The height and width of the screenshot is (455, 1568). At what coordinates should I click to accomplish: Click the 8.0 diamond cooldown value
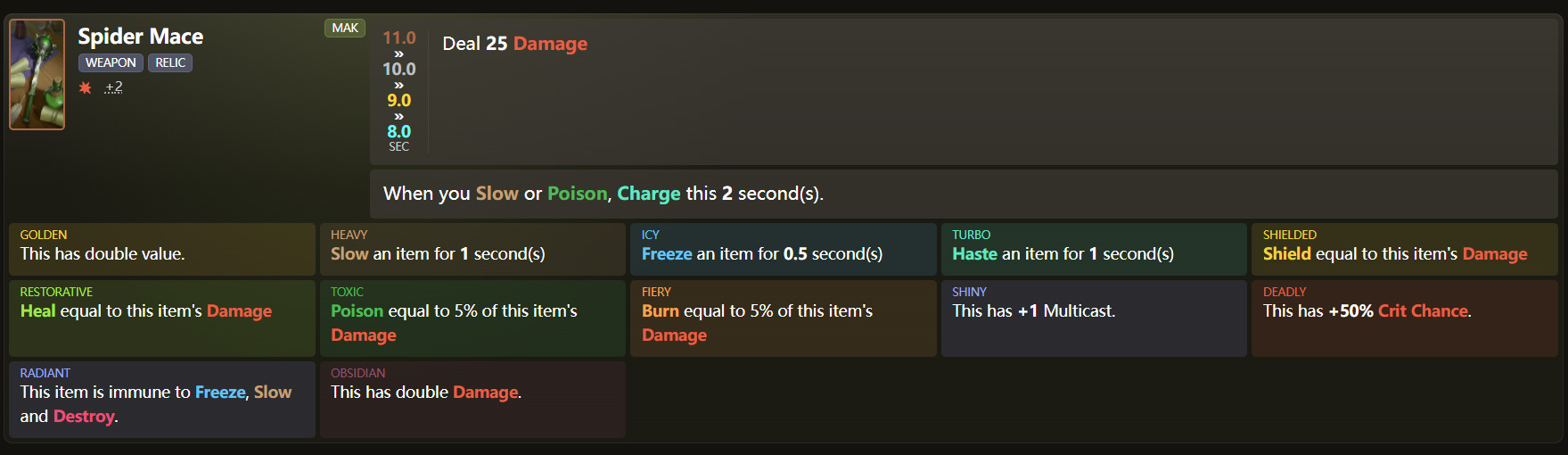(x=398, y=131)
